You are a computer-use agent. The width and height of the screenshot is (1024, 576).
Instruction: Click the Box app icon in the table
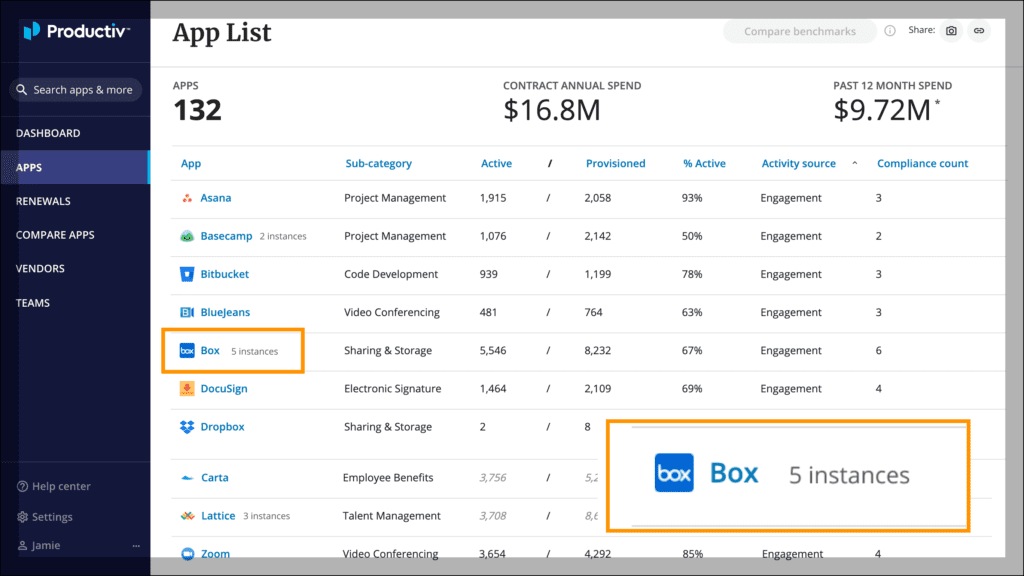187,351
